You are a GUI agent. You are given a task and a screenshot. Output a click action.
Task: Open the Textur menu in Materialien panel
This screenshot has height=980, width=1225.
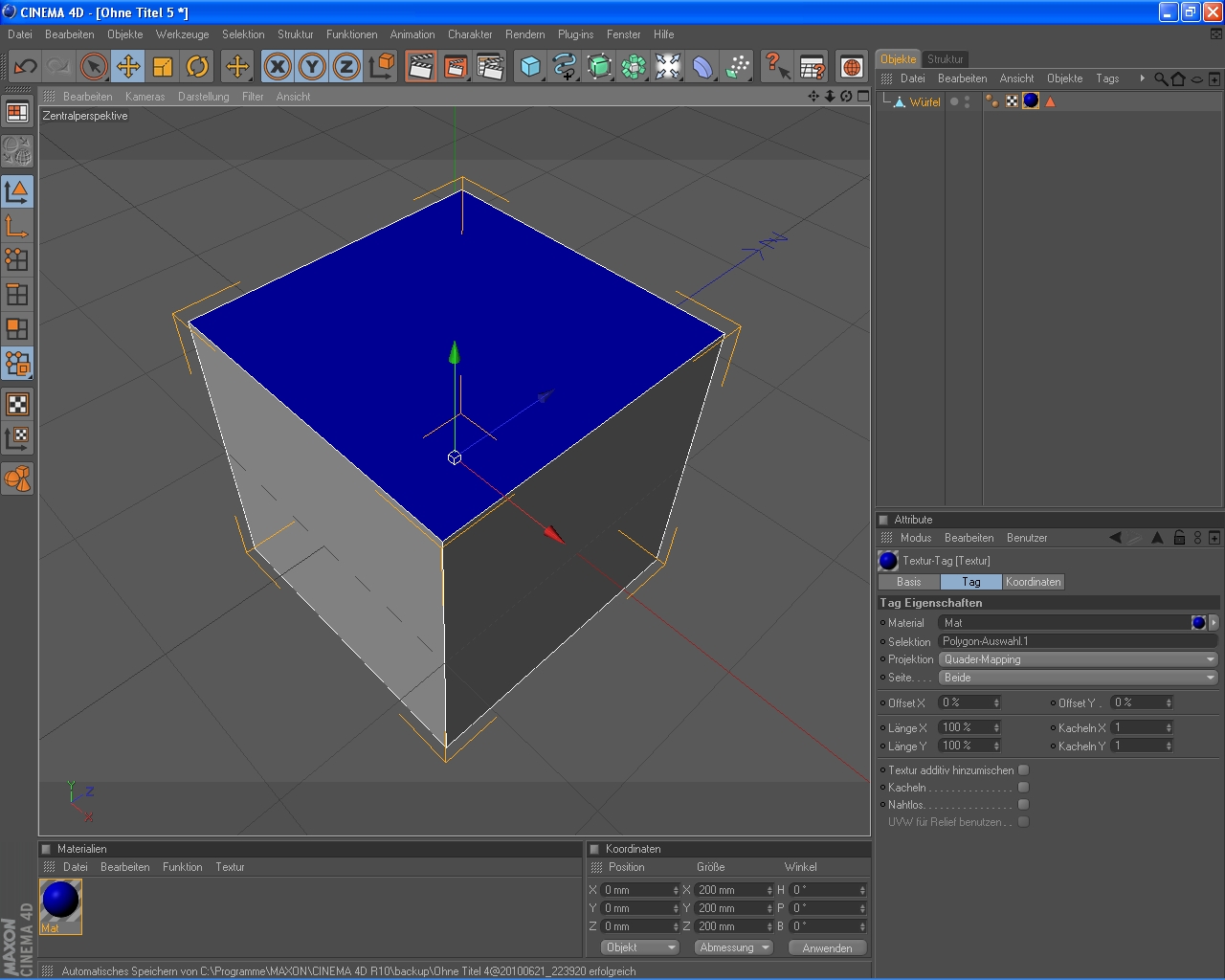point(230,867)
